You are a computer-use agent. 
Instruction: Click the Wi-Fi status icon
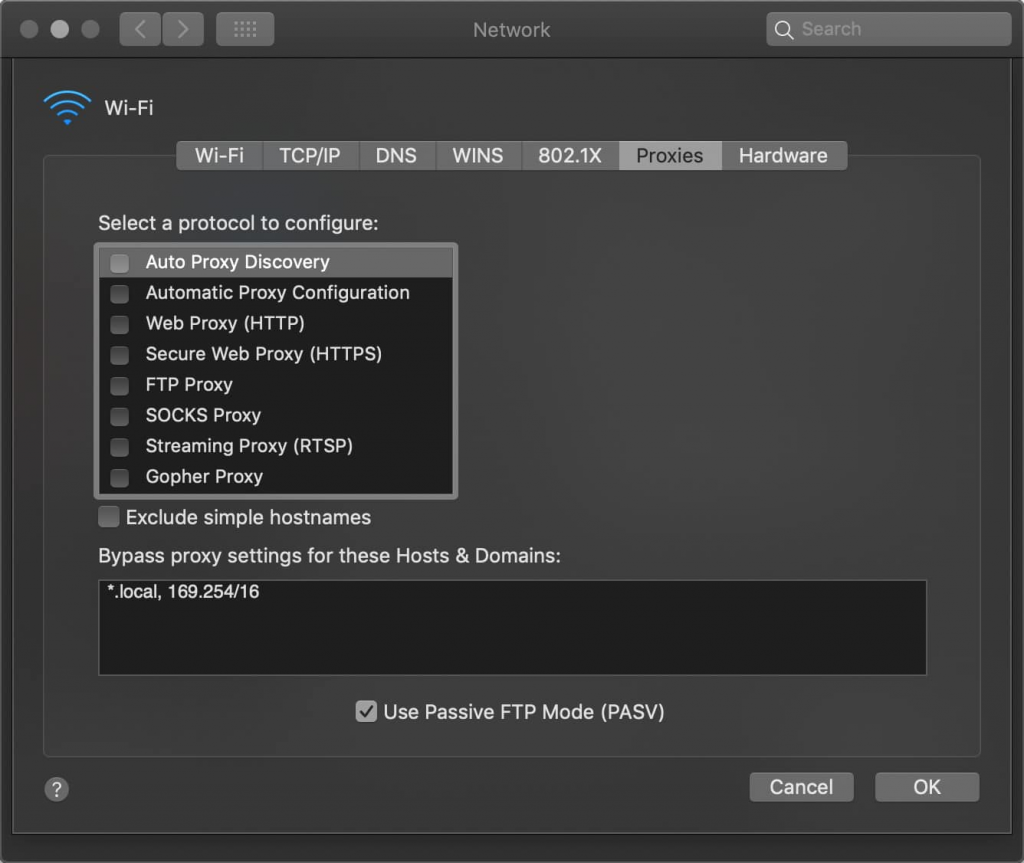[66, 106]
